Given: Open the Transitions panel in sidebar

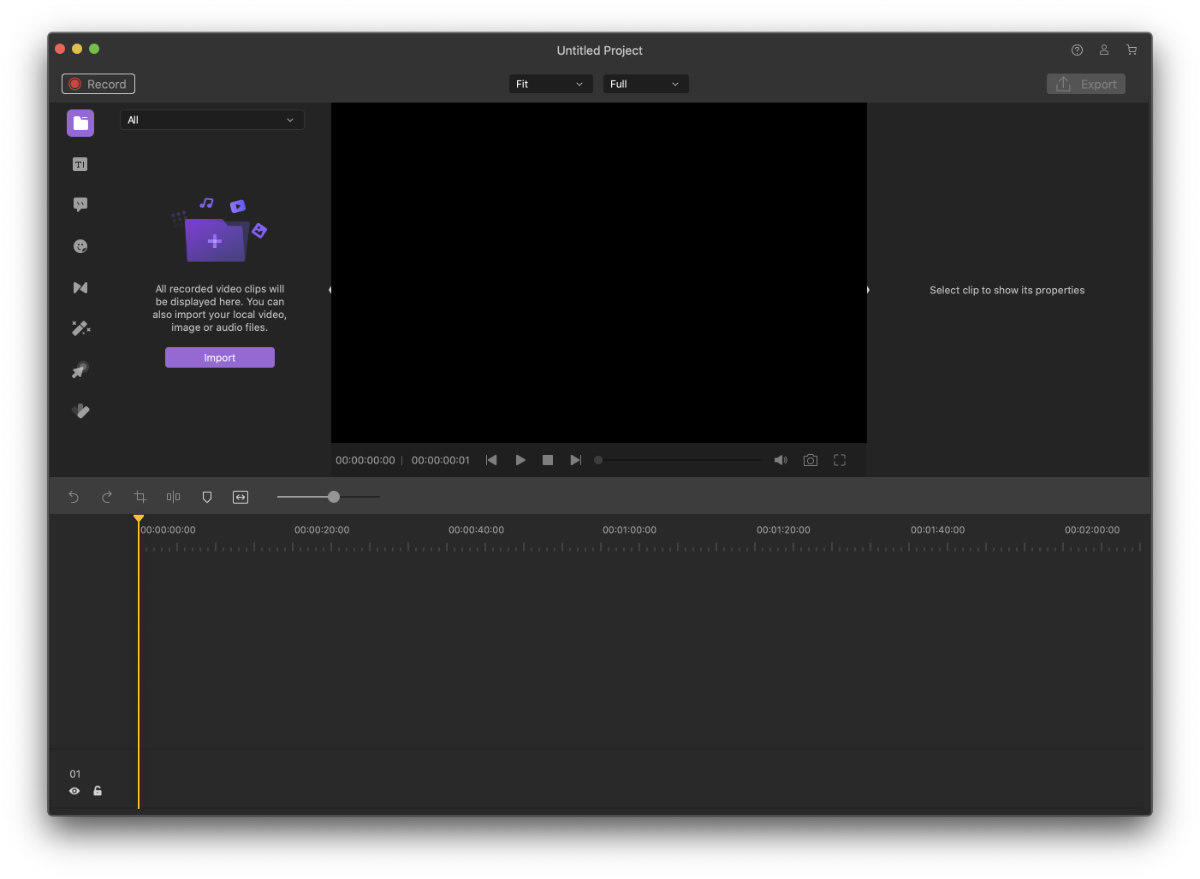Looking at the screenshot, I should point(80,288).
